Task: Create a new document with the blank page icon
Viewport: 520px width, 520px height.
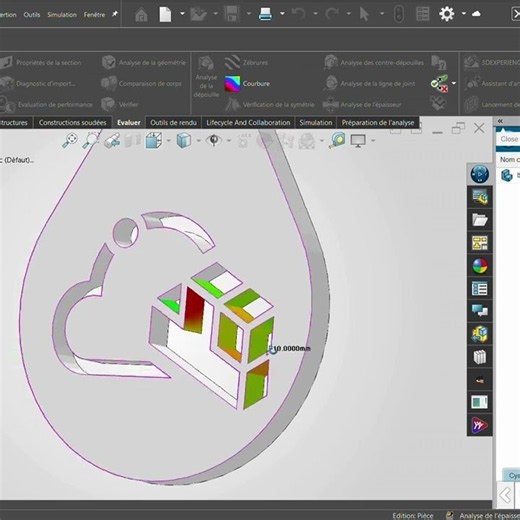Action: (165, 15)
